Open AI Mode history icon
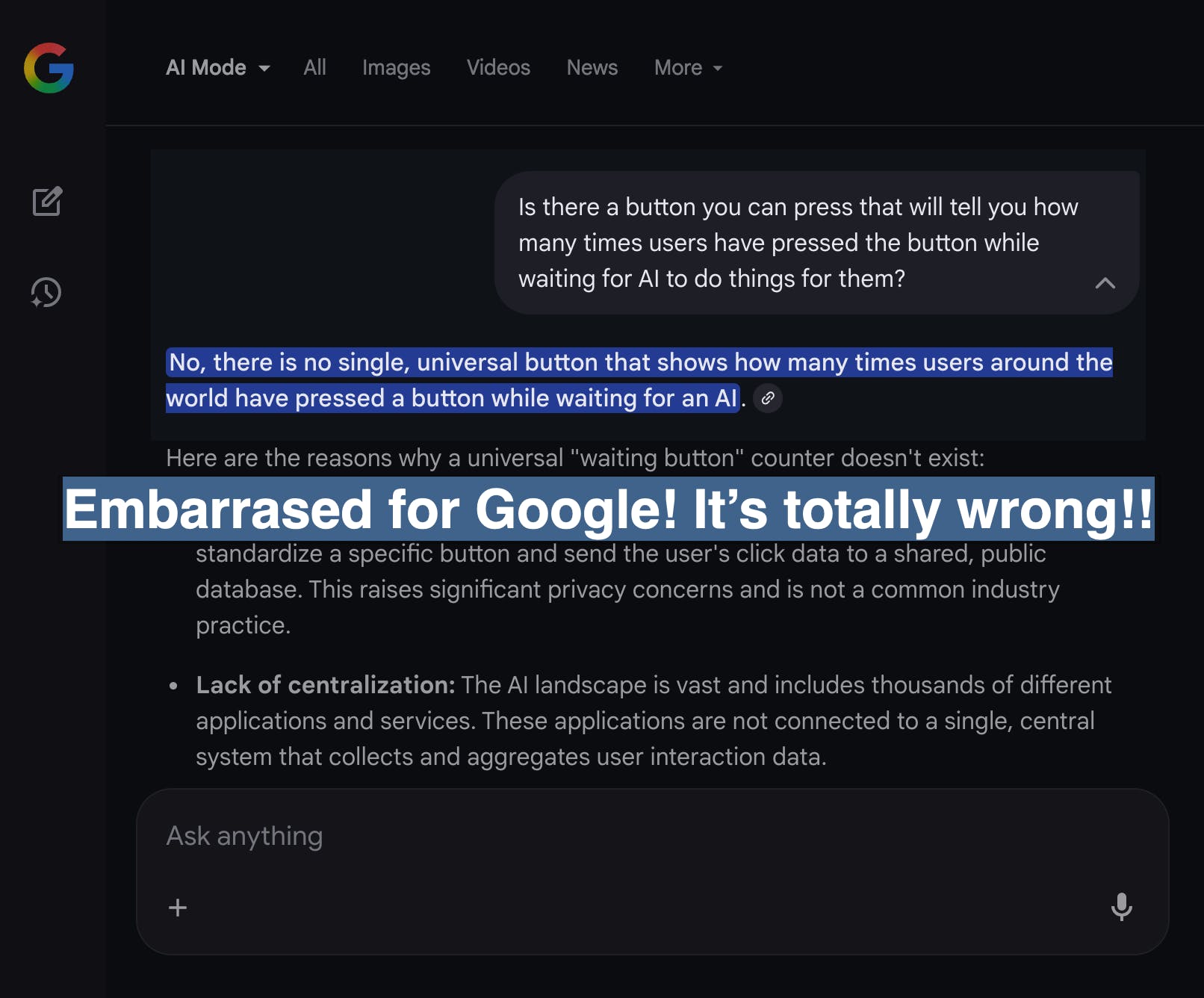The image size is (1204, 998). (x=46, y=292)
